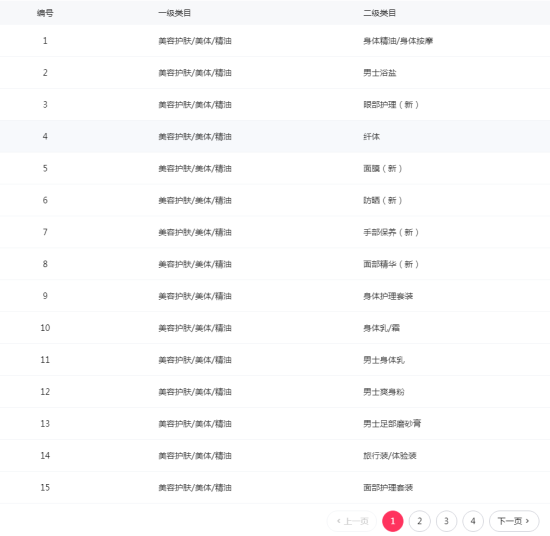Click row number 15 cell

(x=45, y=488)
